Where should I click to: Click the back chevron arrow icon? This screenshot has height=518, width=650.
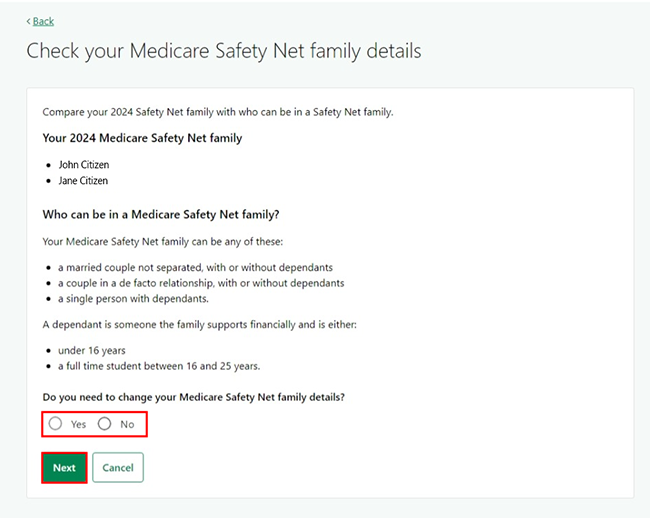pos(29,21)
